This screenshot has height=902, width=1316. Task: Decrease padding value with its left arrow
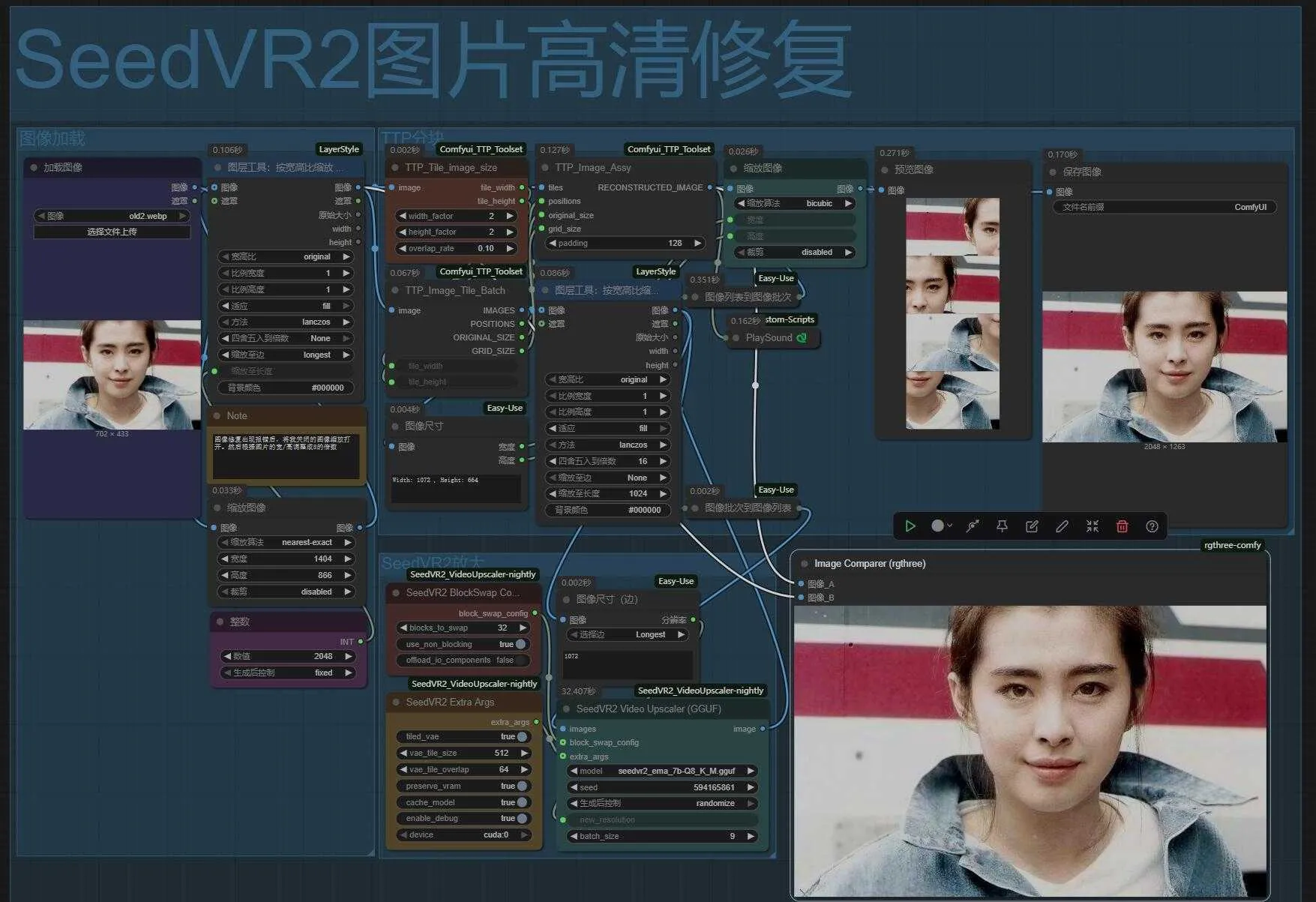coord(553,243)
